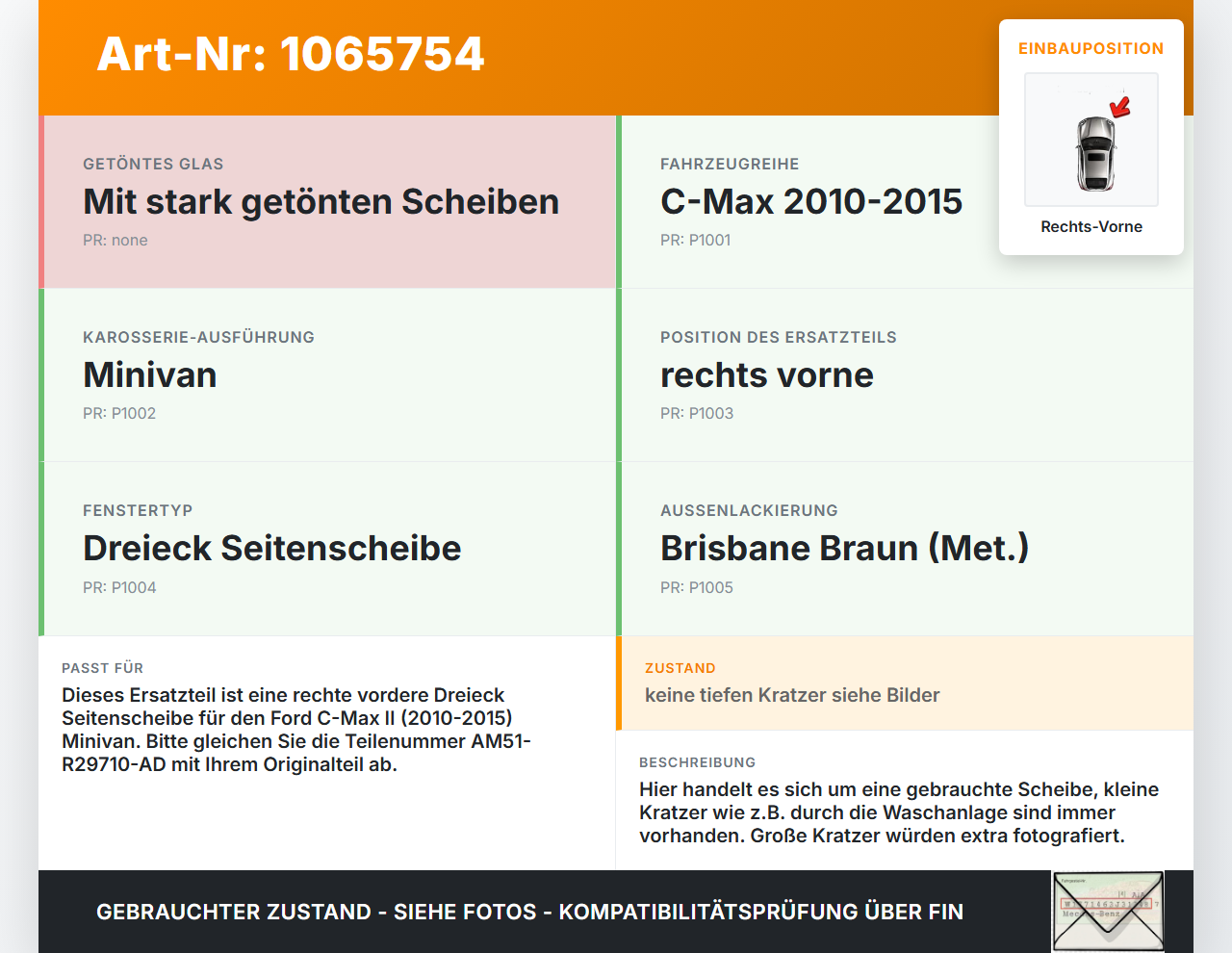Image resolution: width=1232 pixels, height=953 pixels.
Task: Click the BESCHREIBUNG paragraph text
Action: pyautogui.click(x=899, y=812)
